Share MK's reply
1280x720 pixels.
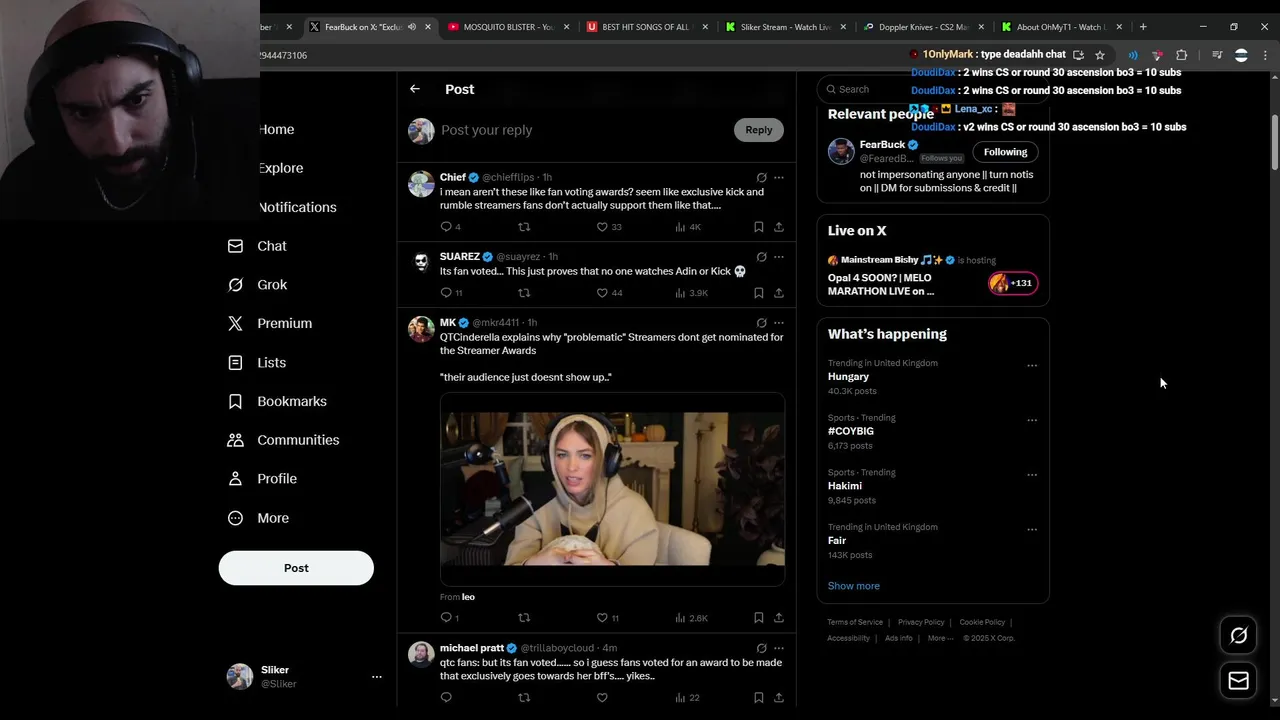(x=779, y=618)
